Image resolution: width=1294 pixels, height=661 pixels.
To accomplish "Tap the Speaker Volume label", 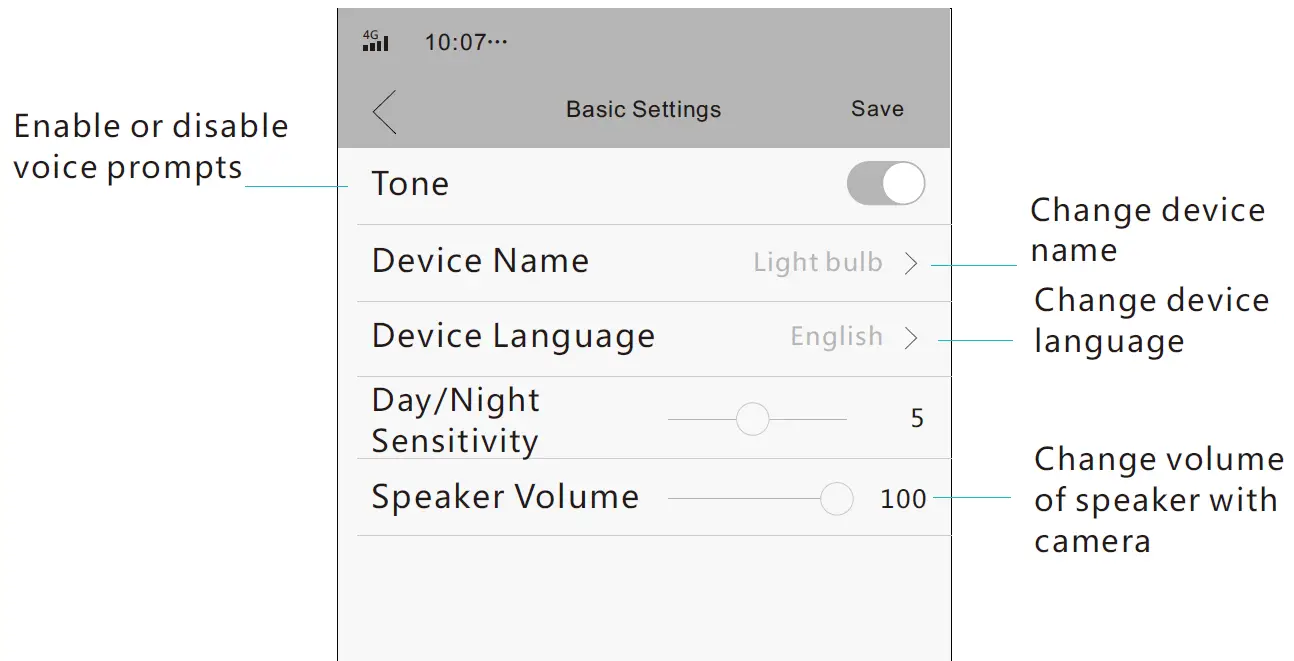I will (505, 497).
